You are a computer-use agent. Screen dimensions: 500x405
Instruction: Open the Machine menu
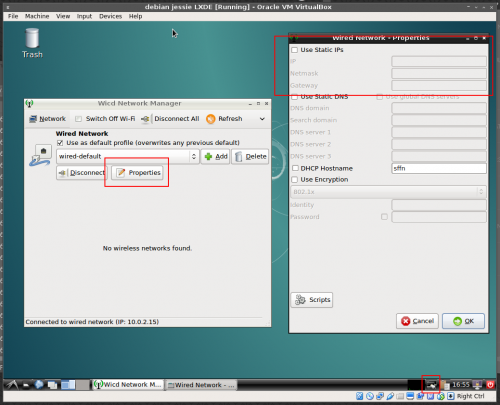point(37,16)
